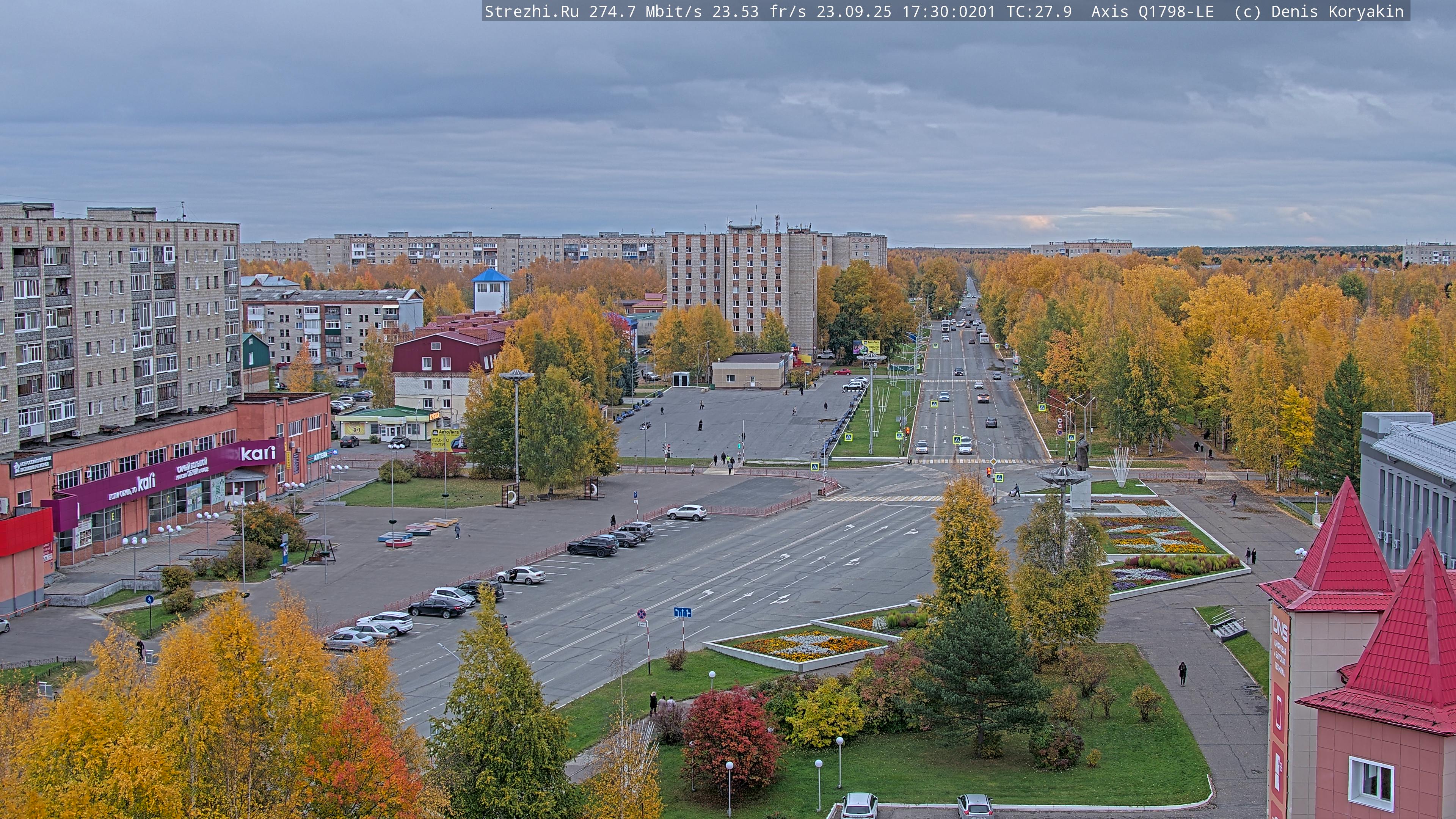The image size is (1456, 819).
Task: Click the white kari logo on purple facade
Action: 258,453
